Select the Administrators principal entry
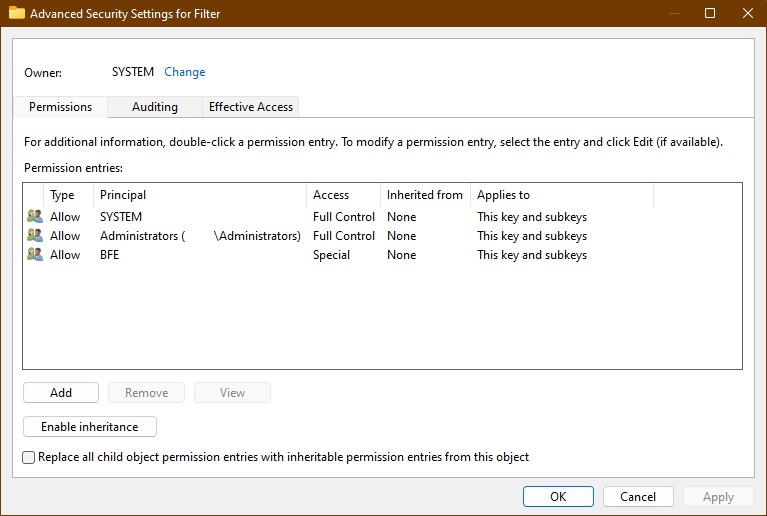 click(x=200, y=235)
